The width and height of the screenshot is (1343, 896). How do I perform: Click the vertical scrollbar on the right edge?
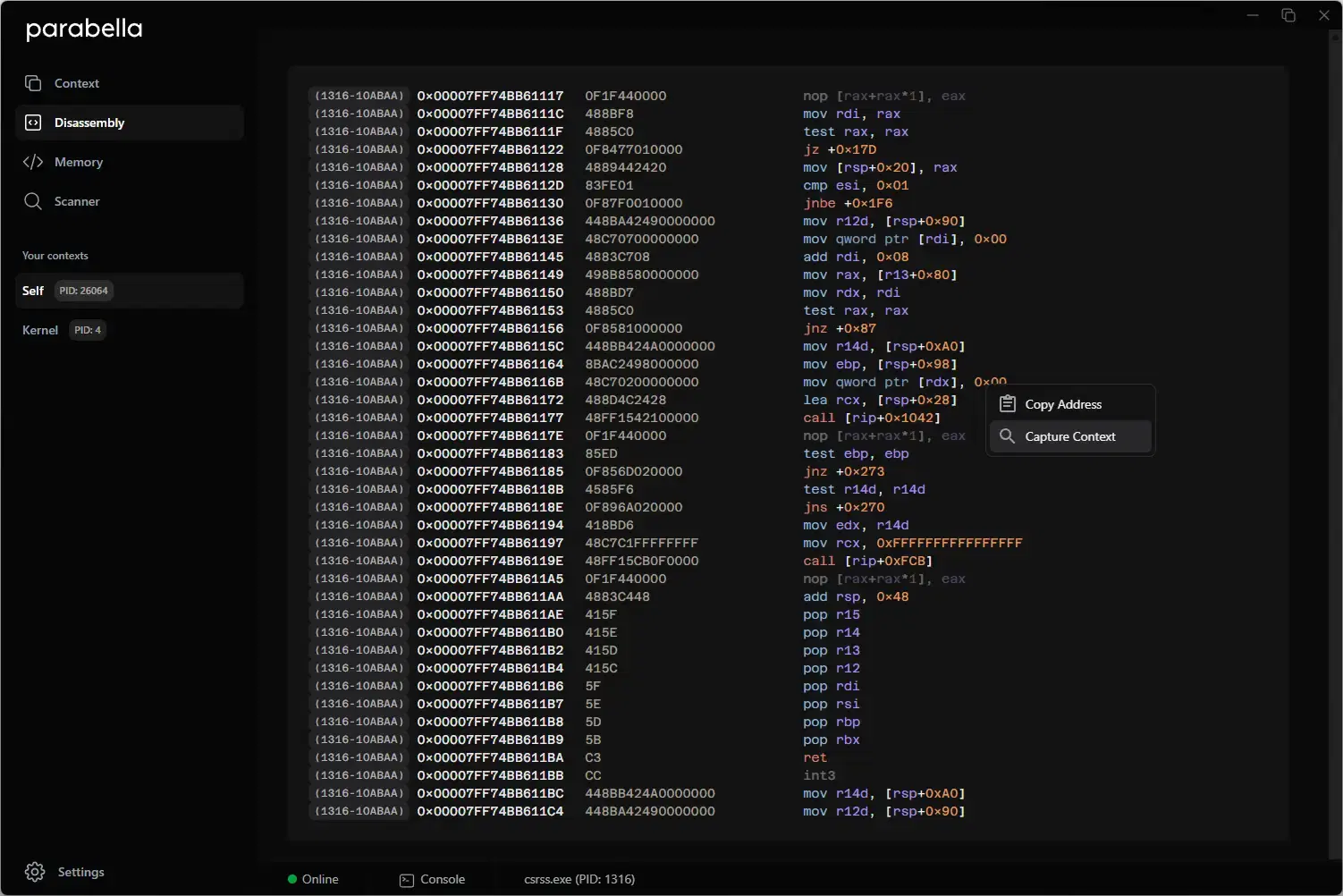[1336, 447]
